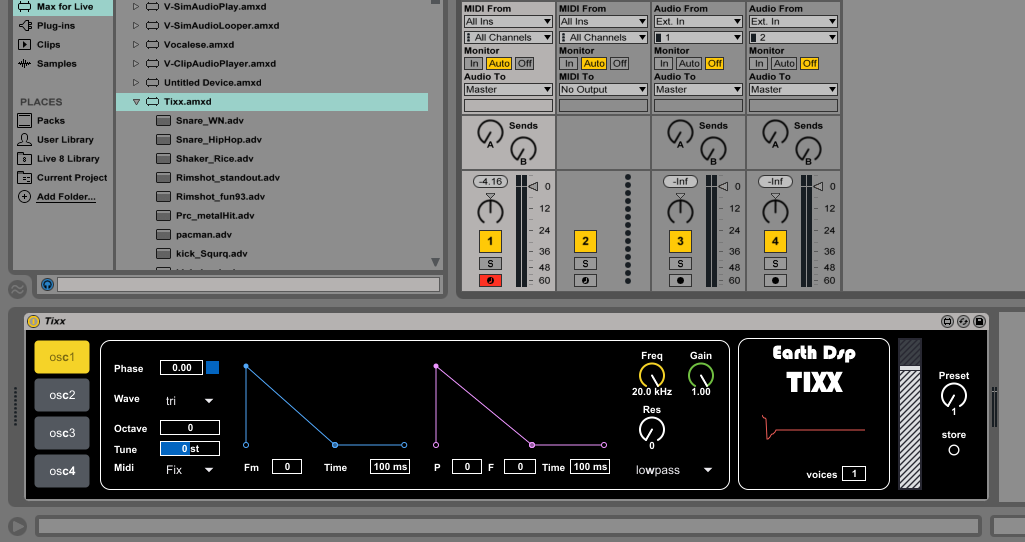Collapse the Tixx.amxd folder in browser
Viewport: 1025px width, 542px height.
click(135, 102)
